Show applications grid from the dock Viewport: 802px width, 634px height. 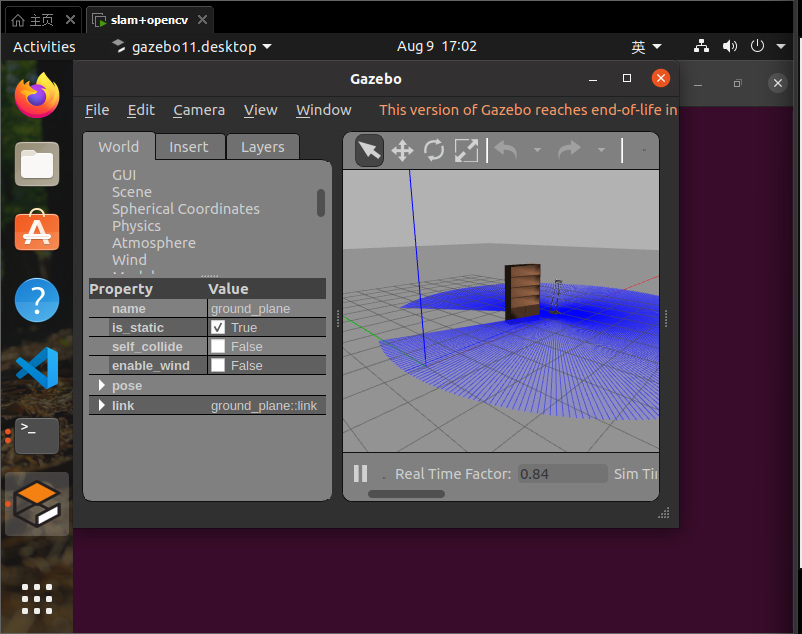coord(37,599)
